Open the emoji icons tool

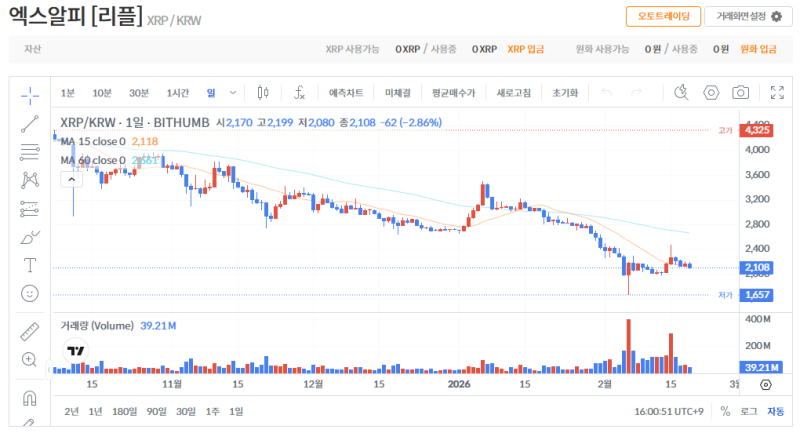[30, 293]
